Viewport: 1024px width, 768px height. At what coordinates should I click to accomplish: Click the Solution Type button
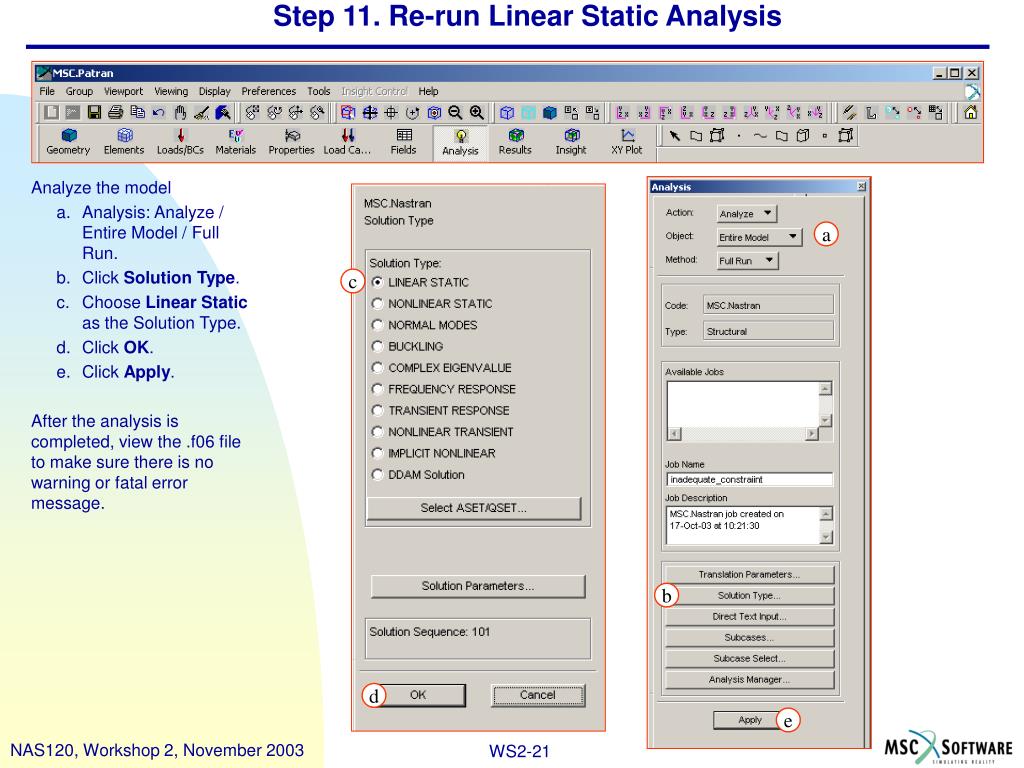pos(750,596)
